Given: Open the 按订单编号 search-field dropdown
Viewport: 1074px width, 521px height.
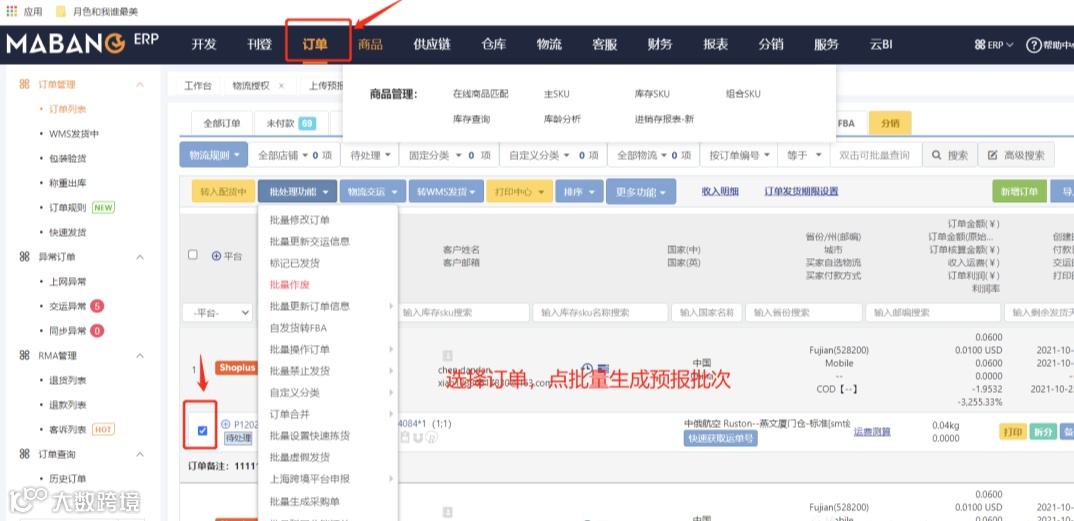Looking at the screenshot, I should tap(738, 155).
